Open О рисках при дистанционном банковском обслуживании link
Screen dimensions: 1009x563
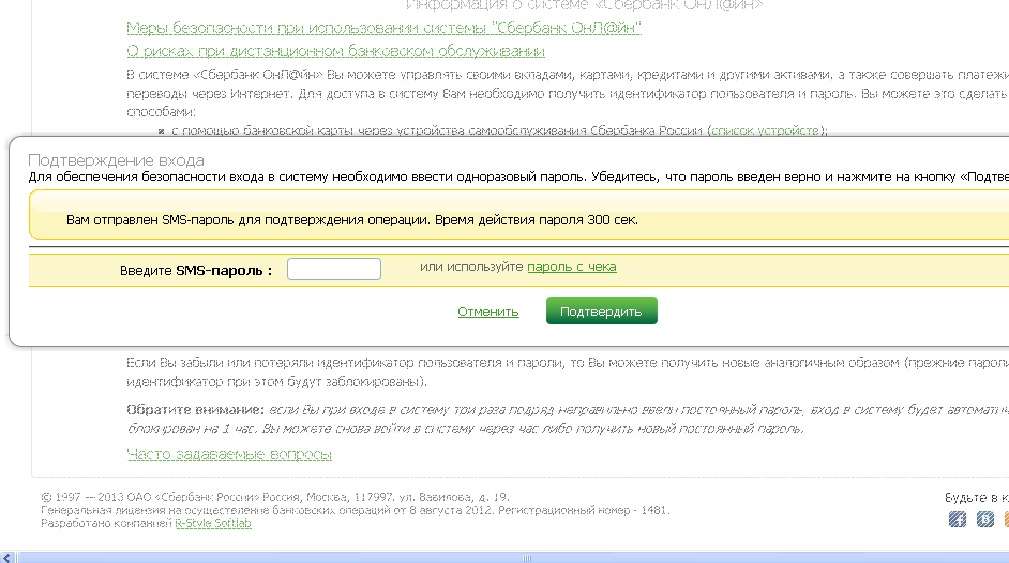[x=335, y=51]
